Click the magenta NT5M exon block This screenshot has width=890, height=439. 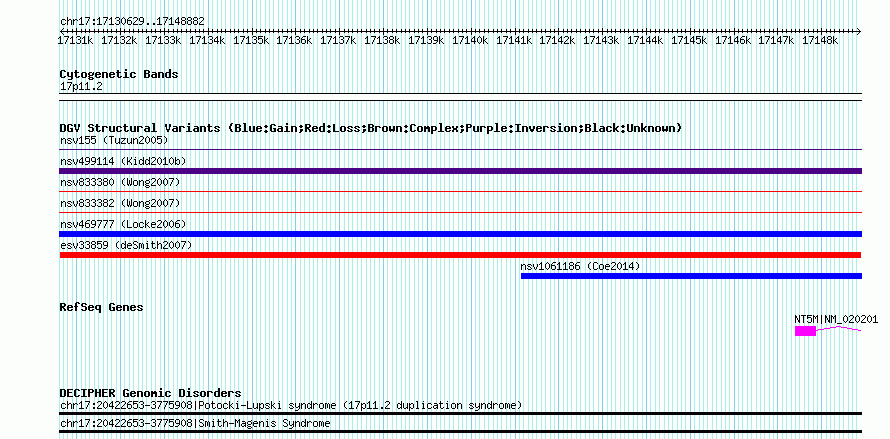click(805, 331)
